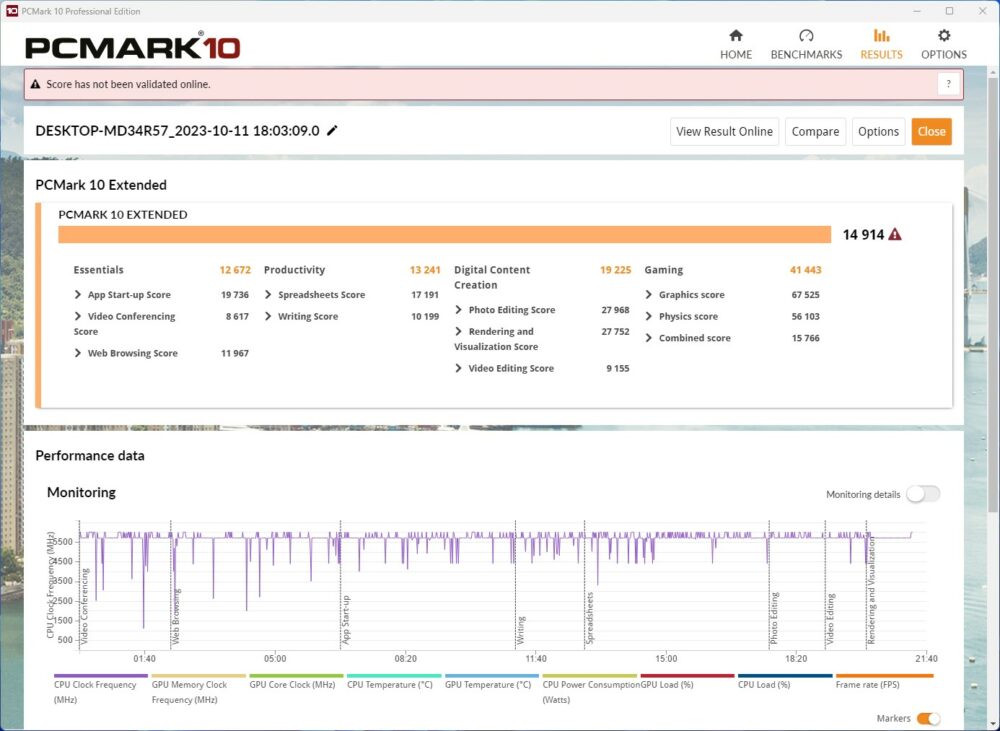1000x731 pixels.
Task: Click the CPU Clock Frequency legend swatch
Action: click(x=98, y=676)
